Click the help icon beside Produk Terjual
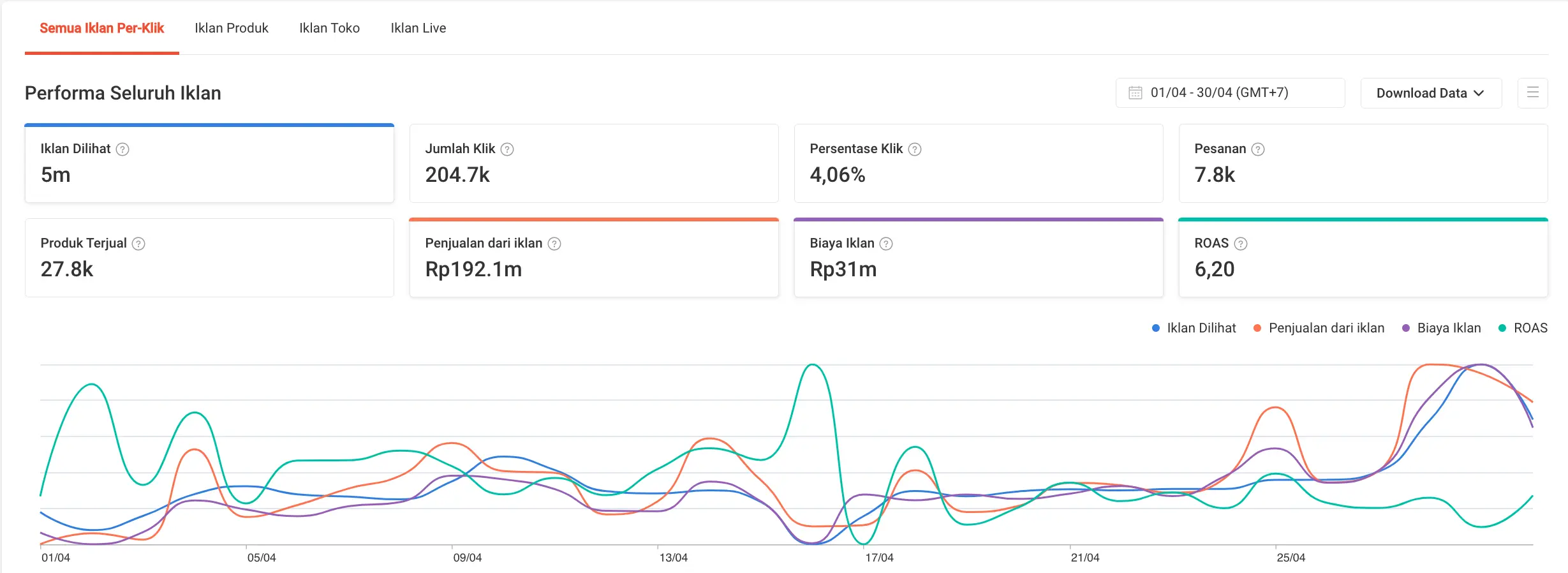Screen dimensions: 1568x573 pos(138,244)
